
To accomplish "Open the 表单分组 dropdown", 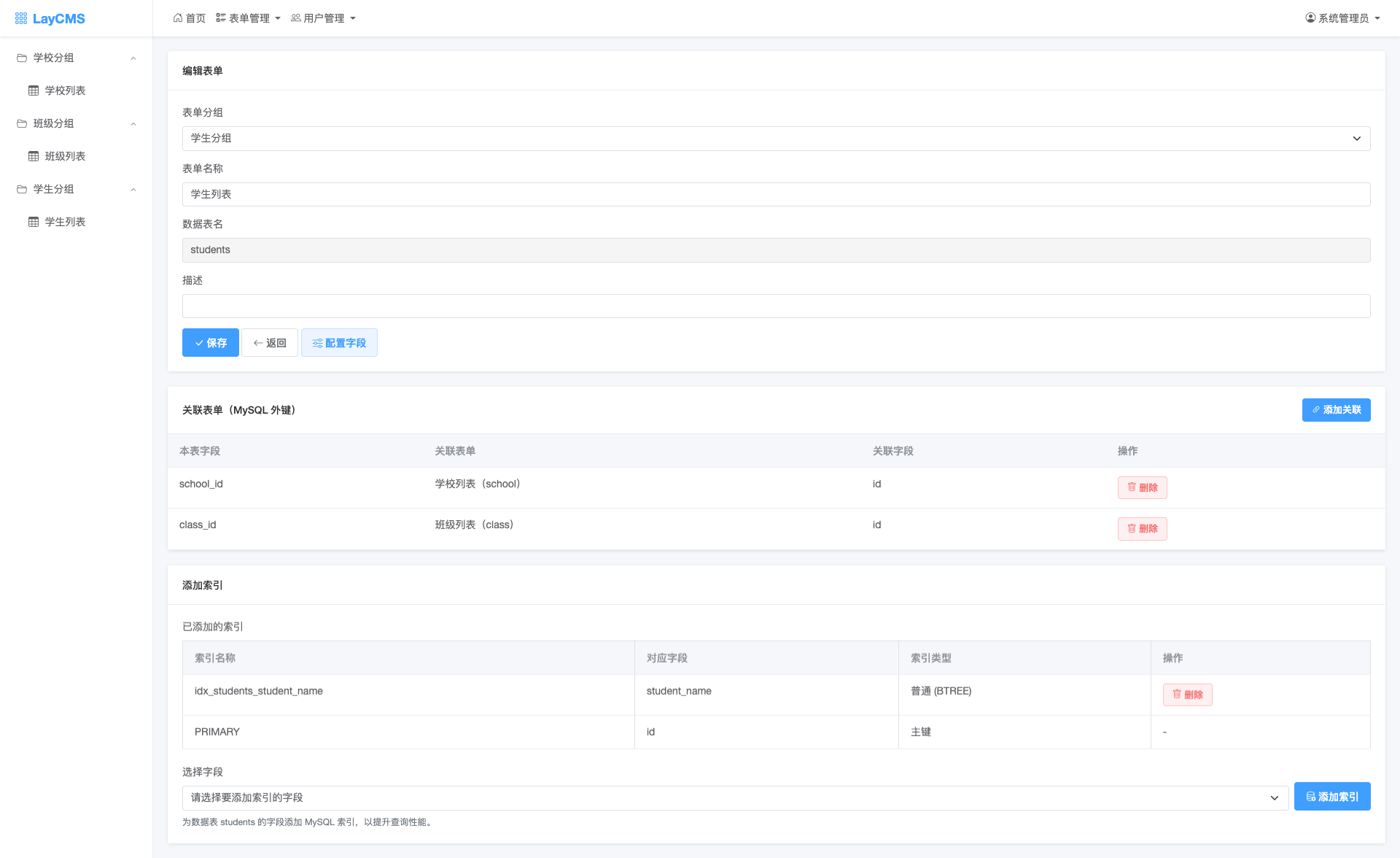I will [x=776, y=139].
